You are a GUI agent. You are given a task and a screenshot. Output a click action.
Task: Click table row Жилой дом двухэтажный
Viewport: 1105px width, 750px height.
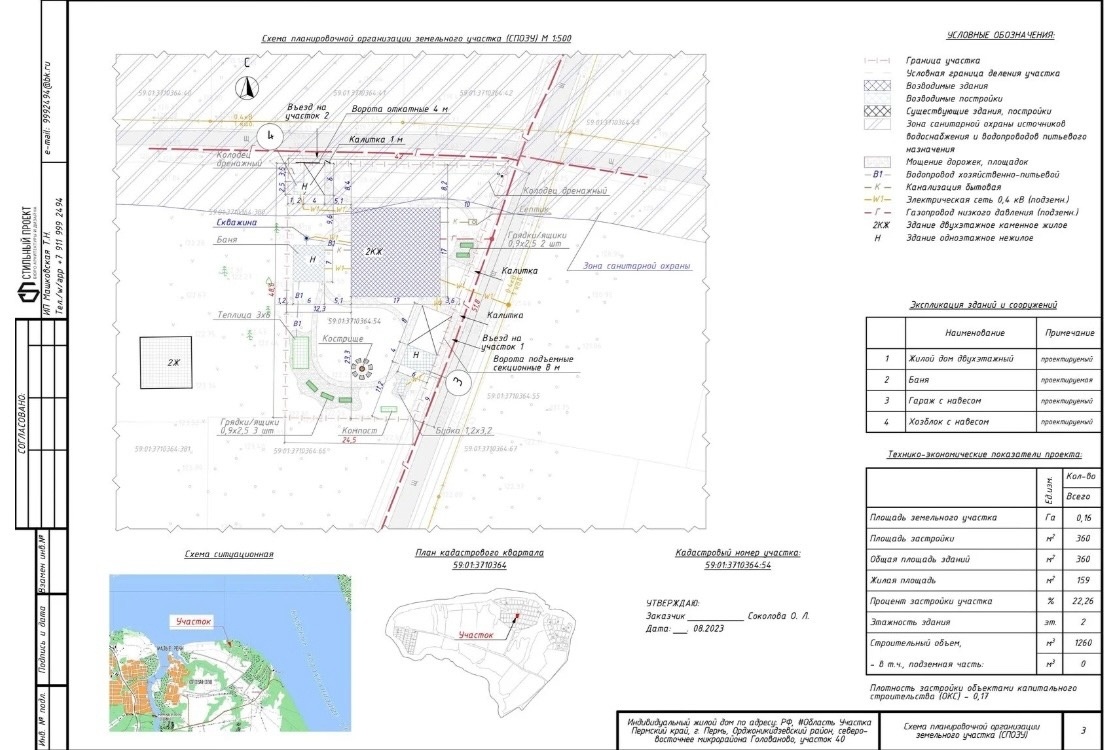pos(983,358)
